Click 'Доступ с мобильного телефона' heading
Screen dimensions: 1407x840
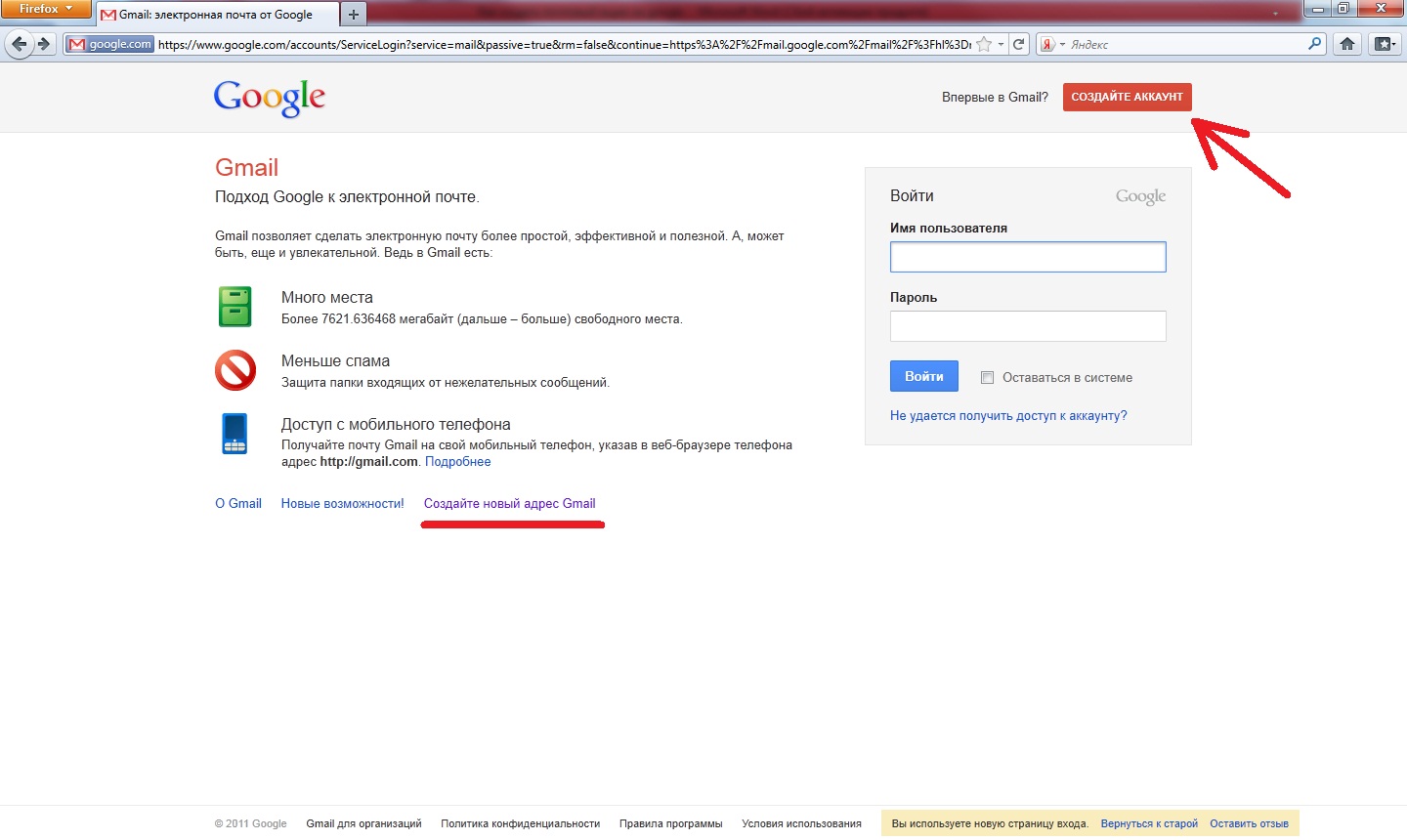(396, 424)
